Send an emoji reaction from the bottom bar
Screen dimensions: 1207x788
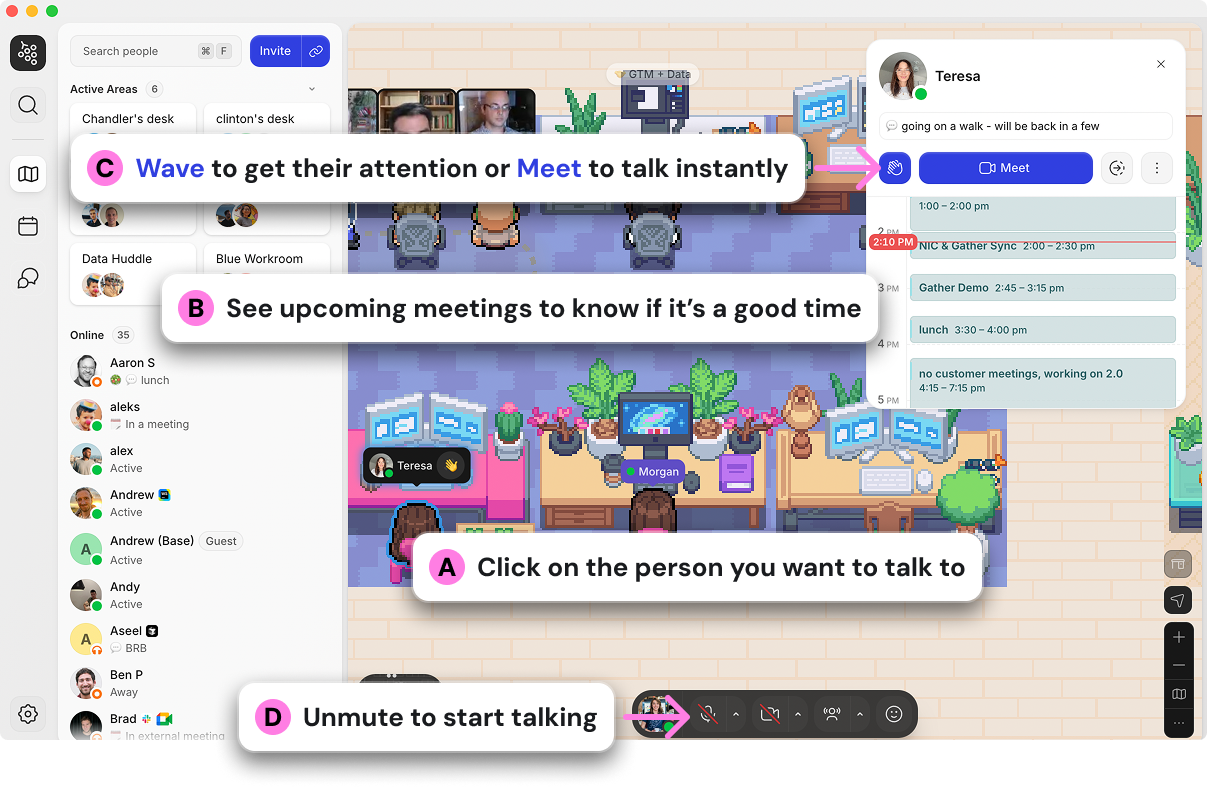tap(895, 714)
